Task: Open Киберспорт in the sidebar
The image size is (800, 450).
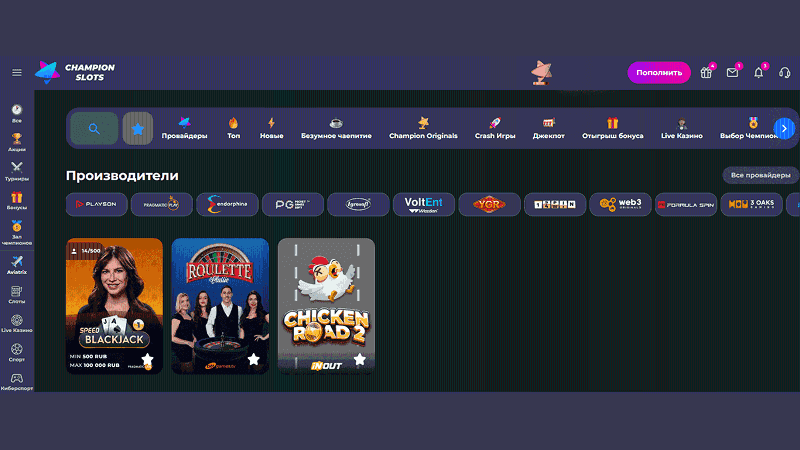Action: tap(17, 382)
